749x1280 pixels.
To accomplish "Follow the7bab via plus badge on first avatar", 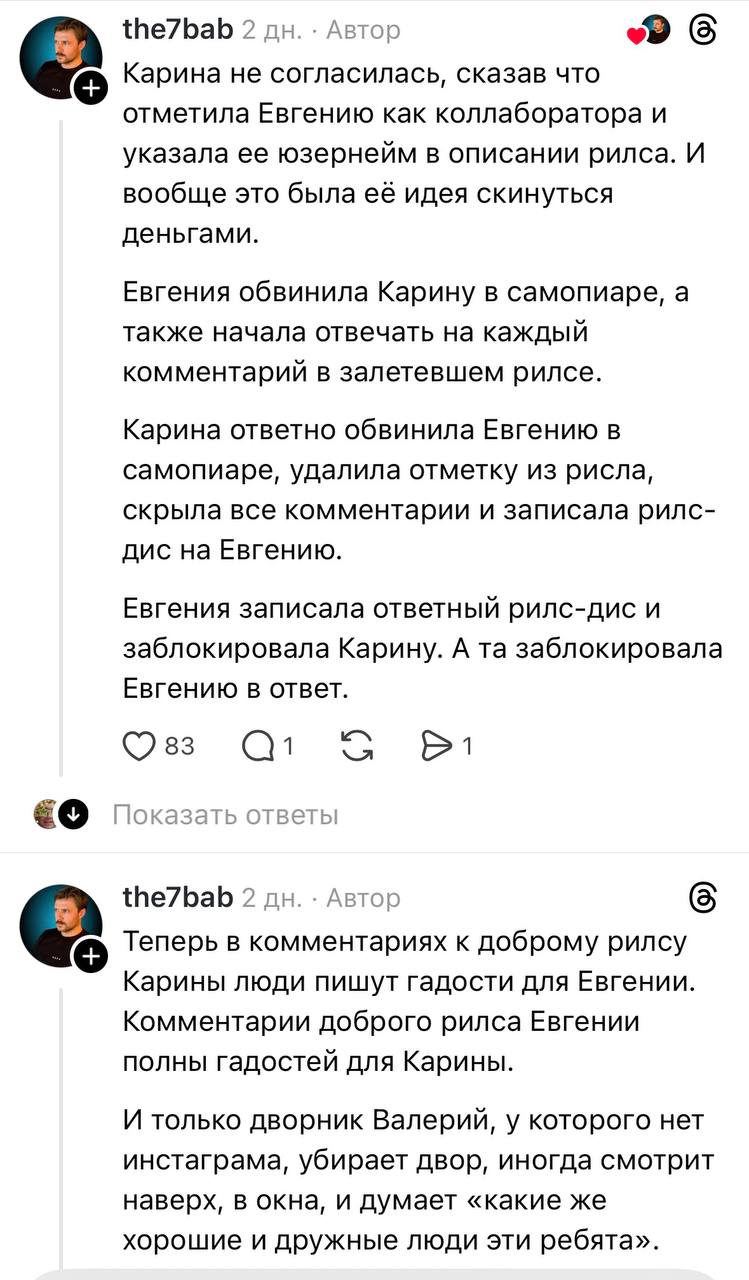I will pos(90,90).
